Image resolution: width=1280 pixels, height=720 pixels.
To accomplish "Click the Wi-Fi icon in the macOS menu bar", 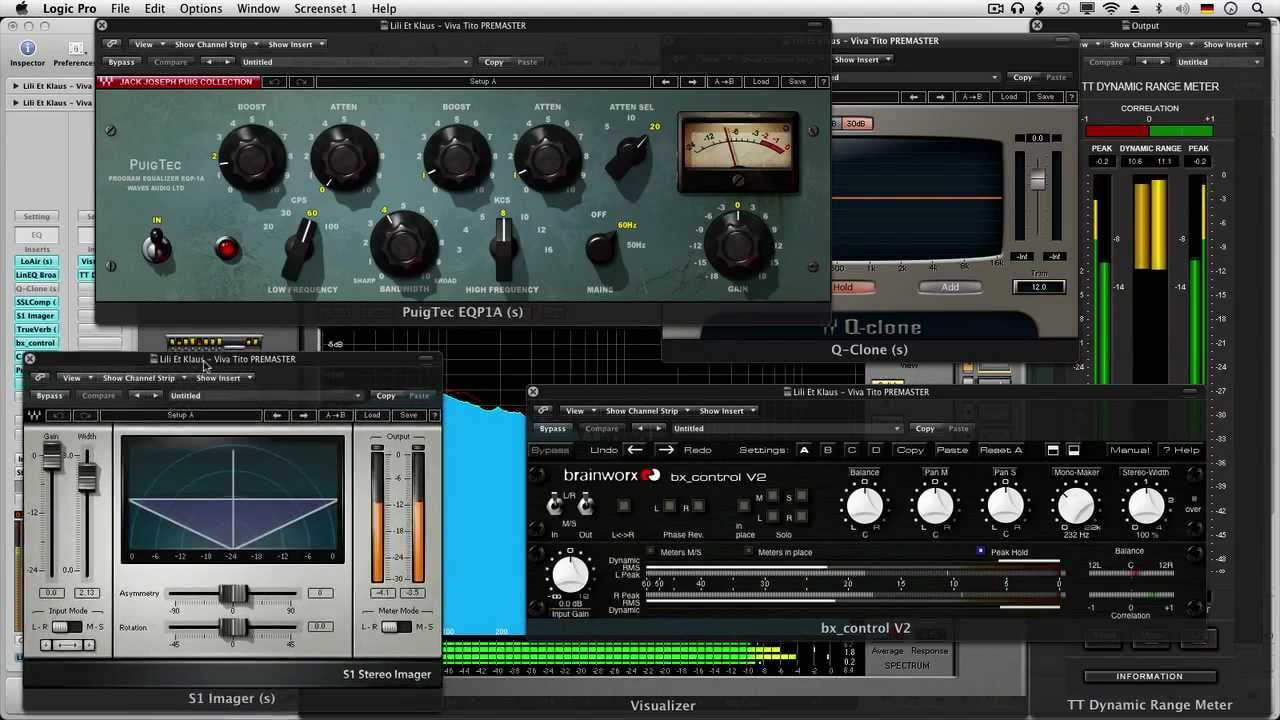I will click(1110, 9).
